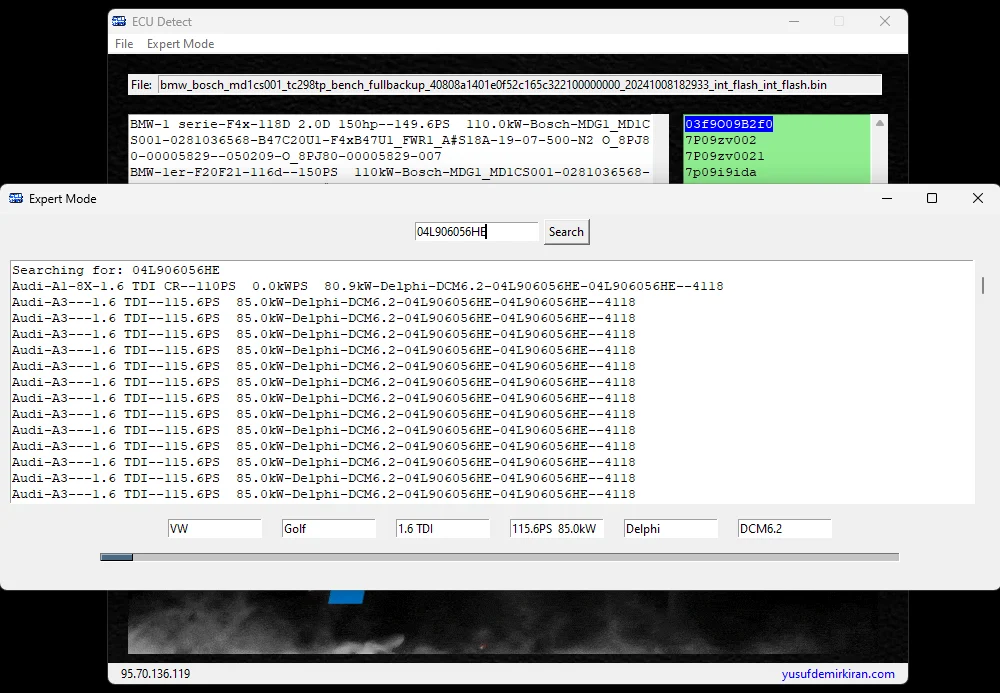Click the 1.6 TDI engine field
Image resolution: width=1000 pixels, height=693 pixels.
coord(442,529)
